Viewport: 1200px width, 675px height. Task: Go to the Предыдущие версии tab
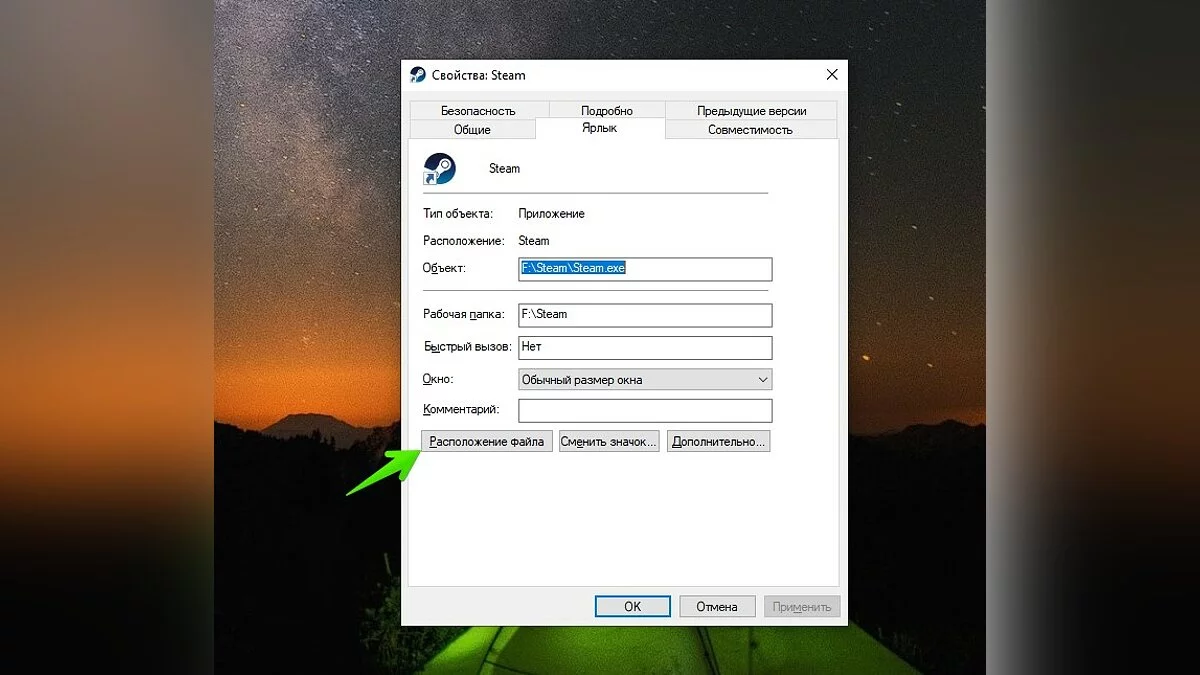pos(751,111)
